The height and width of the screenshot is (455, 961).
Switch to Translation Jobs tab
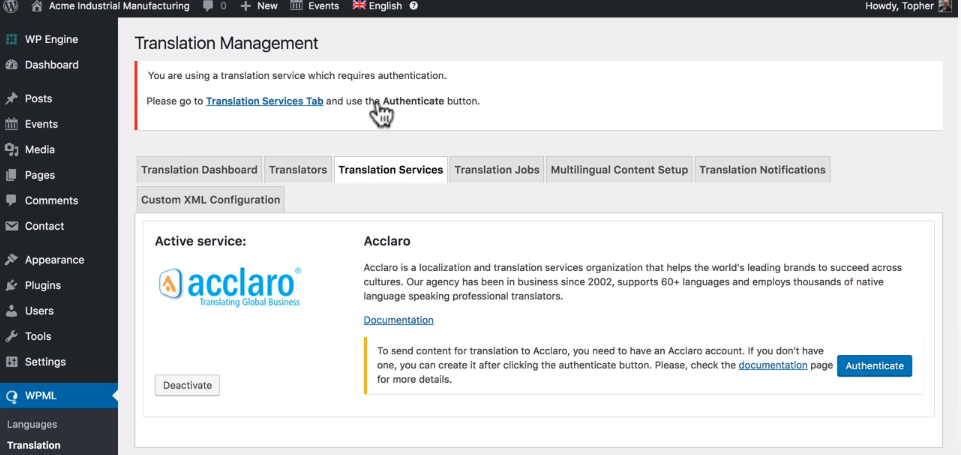[x=497, y=170]
